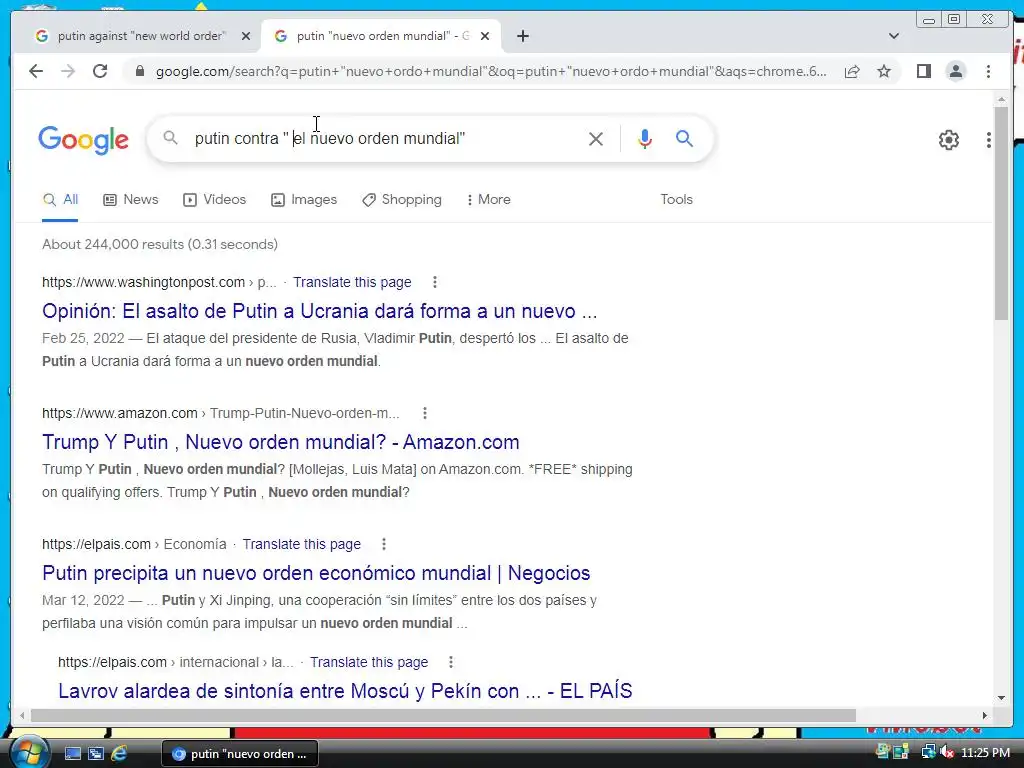The image size is (1024, 768).
Task: Open options for elpais Economía result
Action: coord(383,544)
